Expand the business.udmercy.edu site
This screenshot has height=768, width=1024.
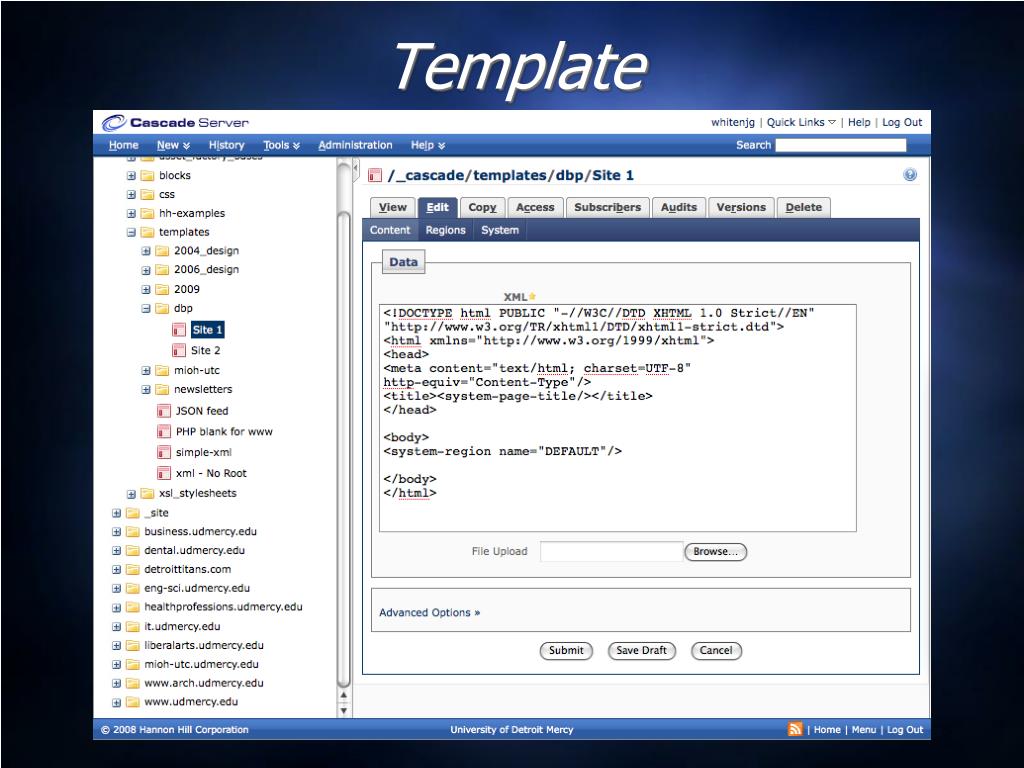(116, 532)
